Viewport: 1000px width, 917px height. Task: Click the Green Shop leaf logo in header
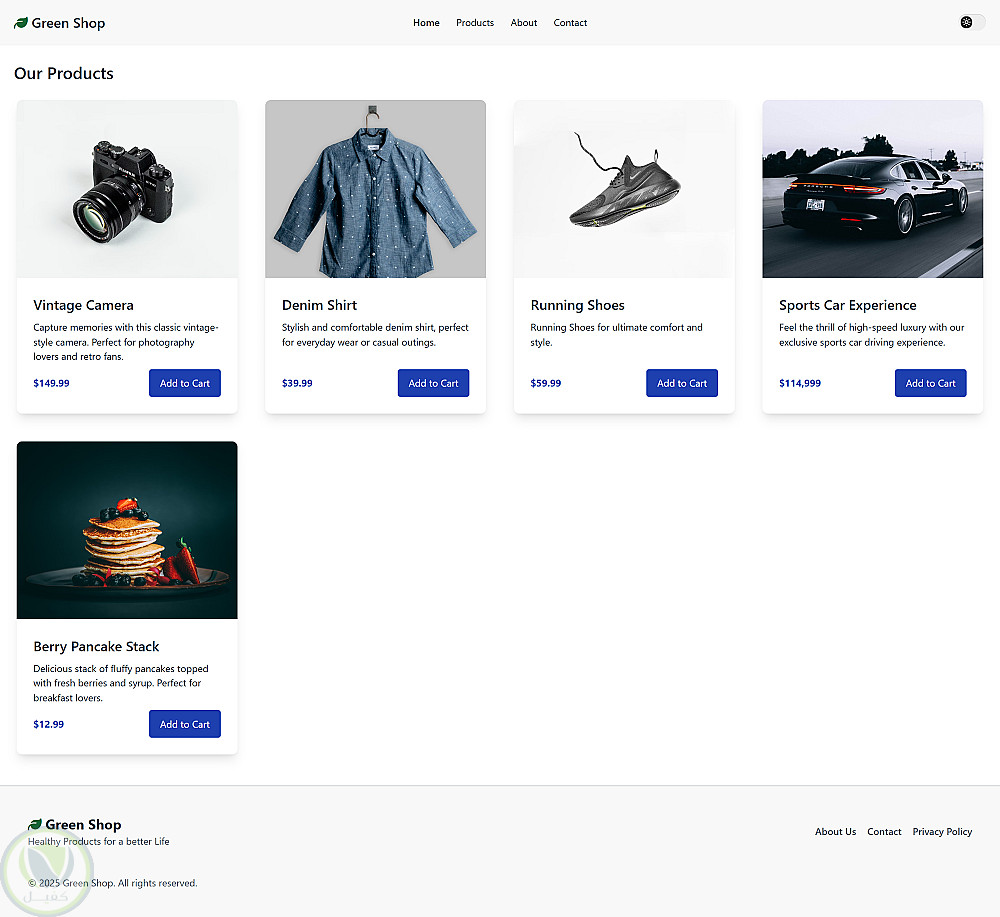point(21,23)
